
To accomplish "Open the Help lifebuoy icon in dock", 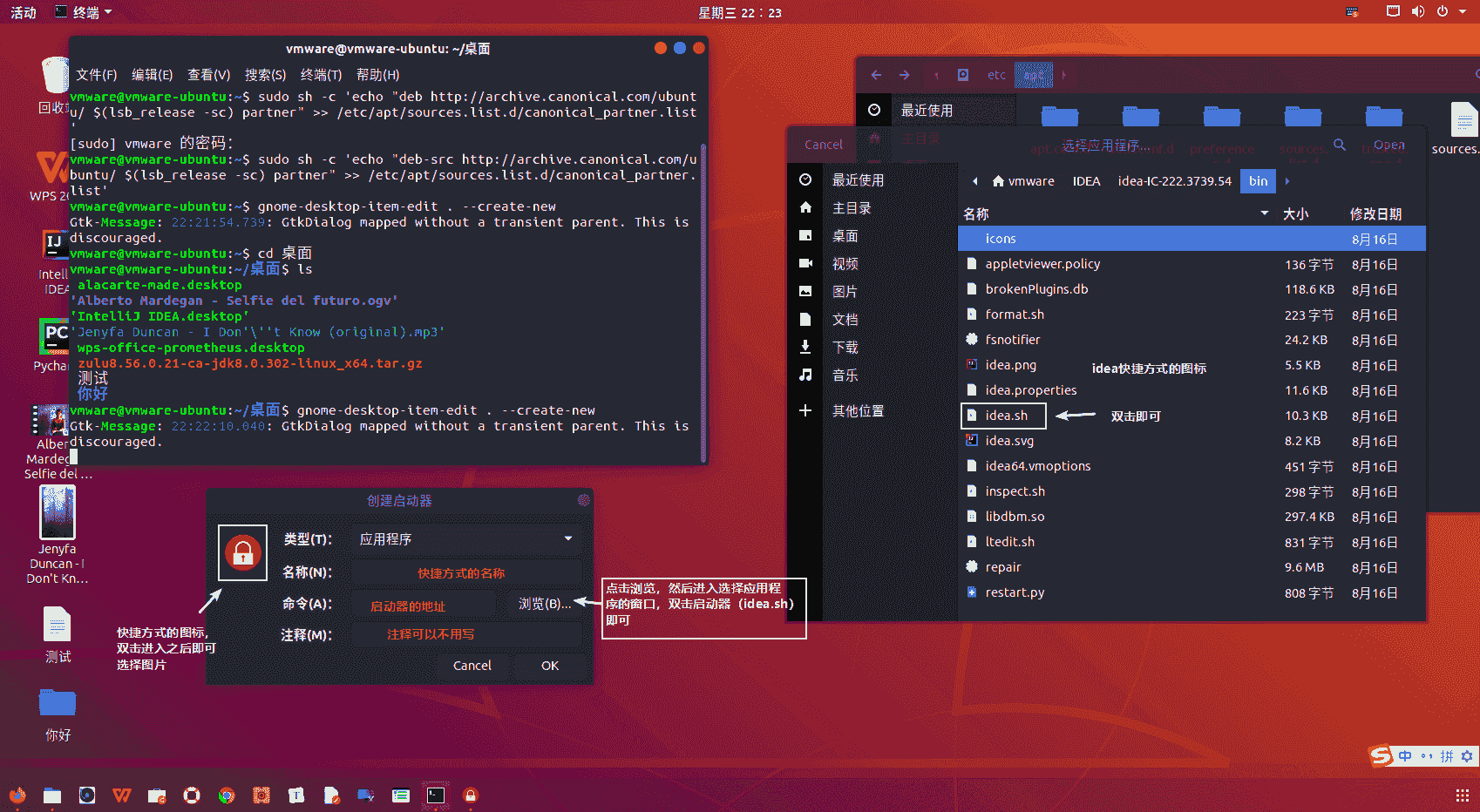I will point(192,795).
